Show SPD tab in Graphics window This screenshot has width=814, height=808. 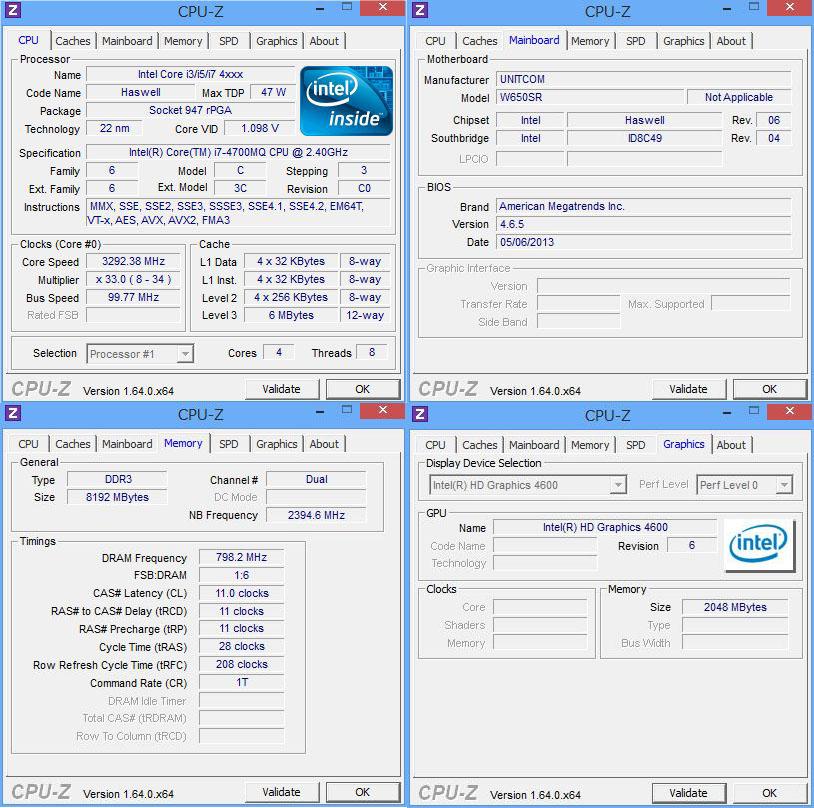[635, 445]
